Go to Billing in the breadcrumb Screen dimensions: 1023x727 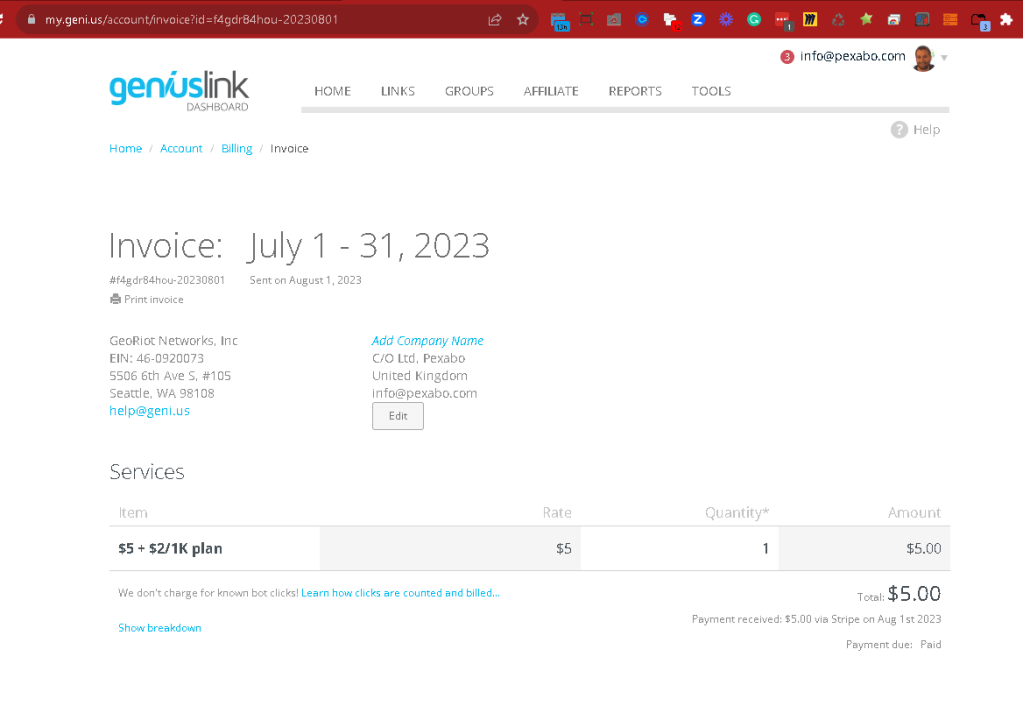point(237,148)
